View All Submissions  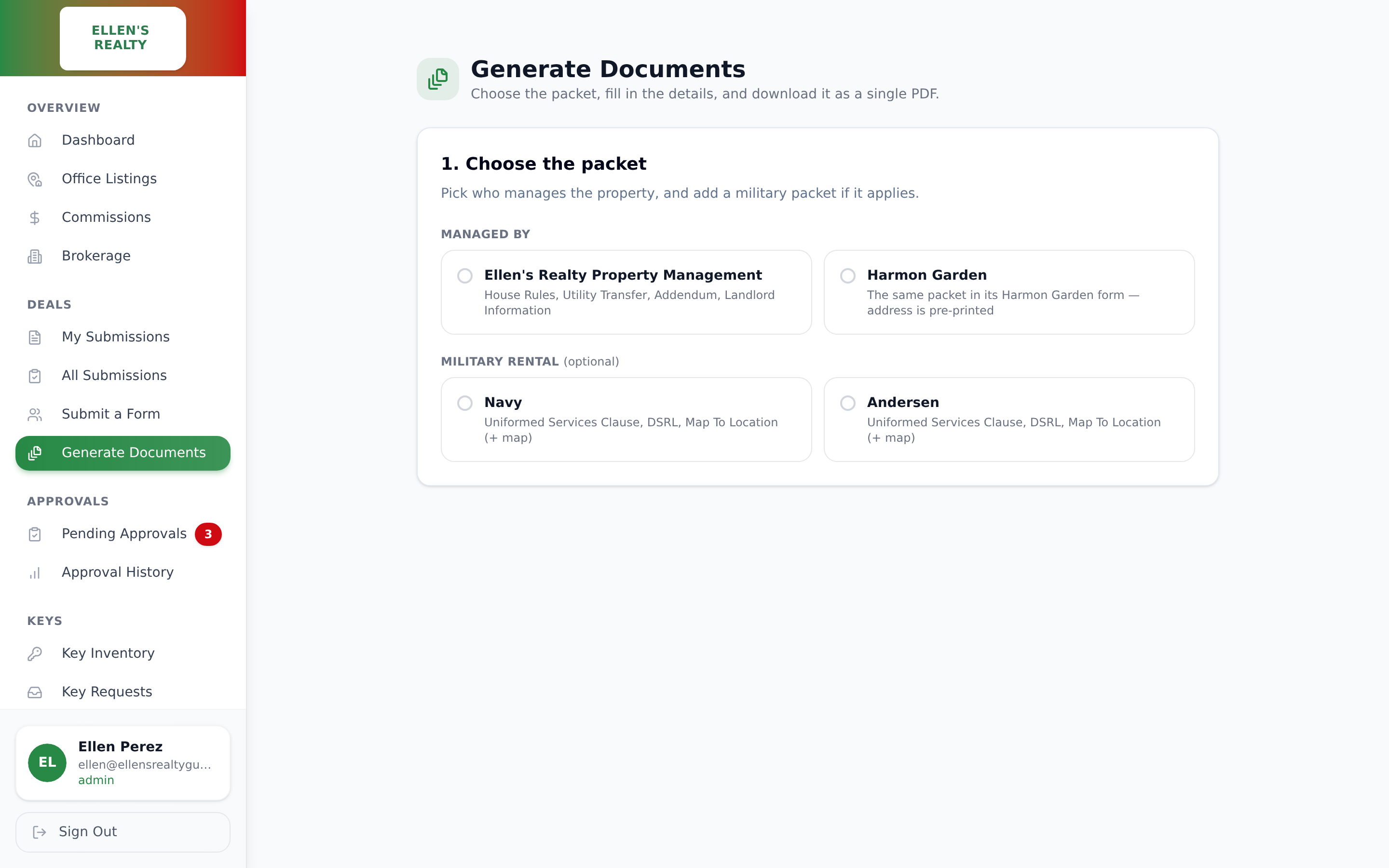(123, 376)
